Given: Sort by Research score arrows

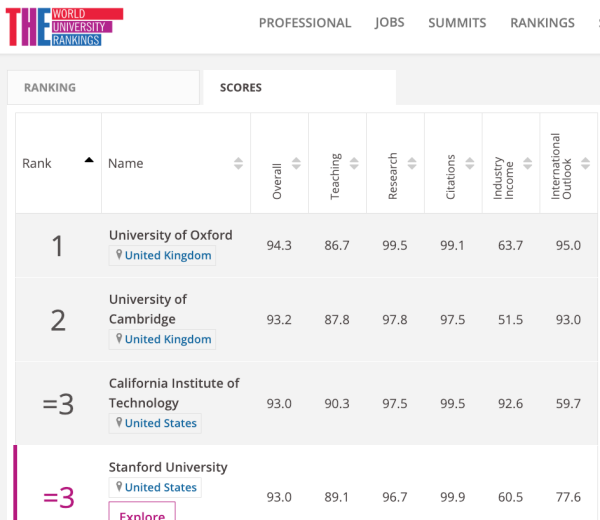Looking at the screenshot, I should coord(412,163).
